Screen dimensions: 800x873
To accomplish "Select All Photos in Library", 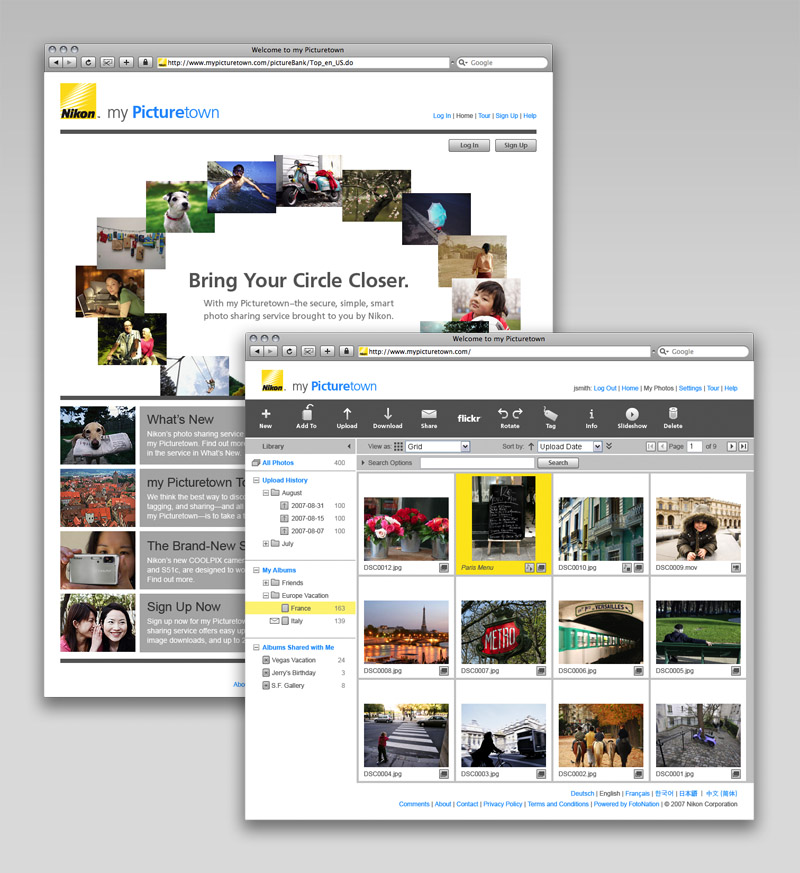I will pyautogui.click(x=278, y=463).
